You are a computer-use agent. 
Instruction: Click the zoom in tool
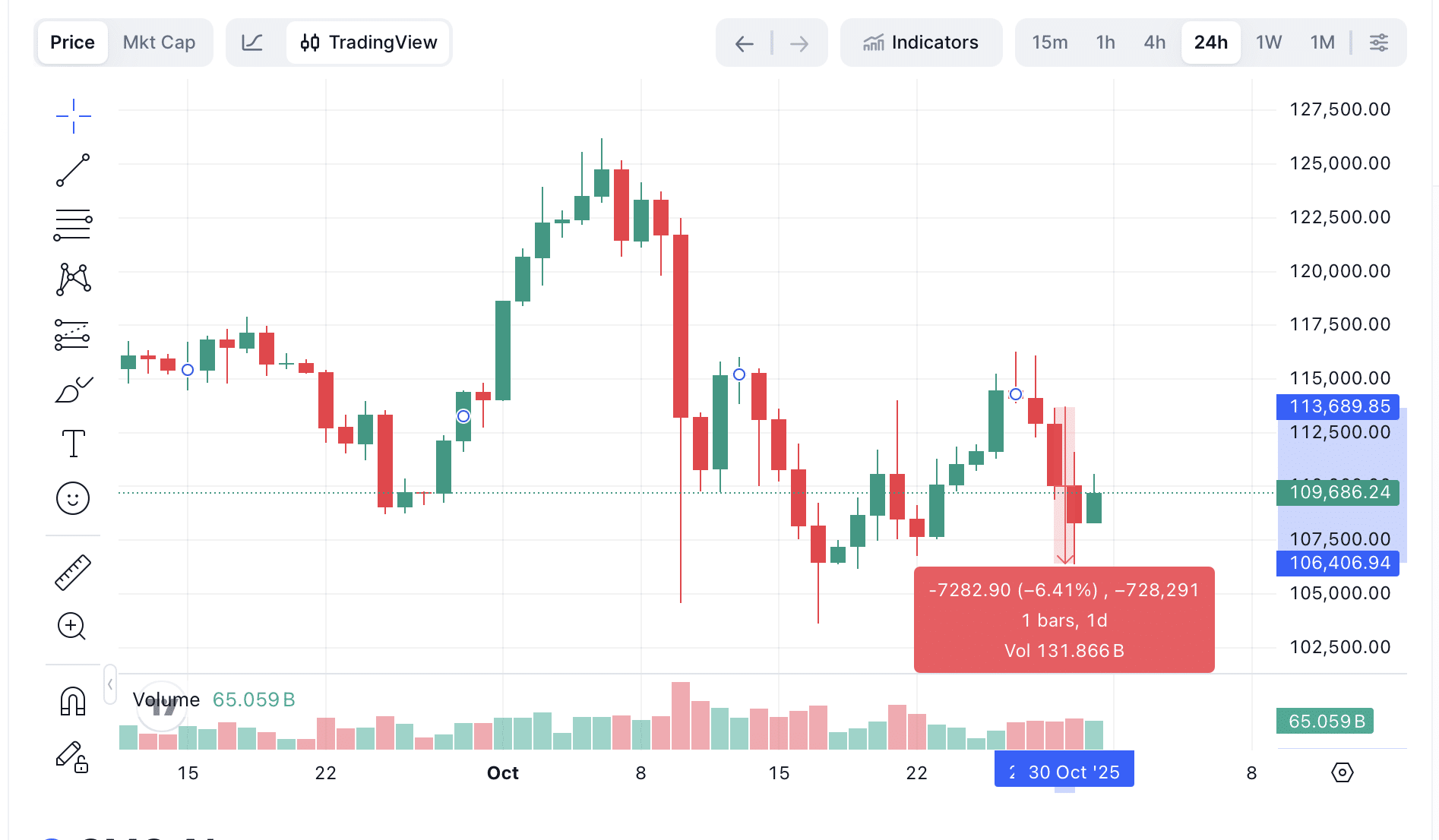[x=72, y=627]
